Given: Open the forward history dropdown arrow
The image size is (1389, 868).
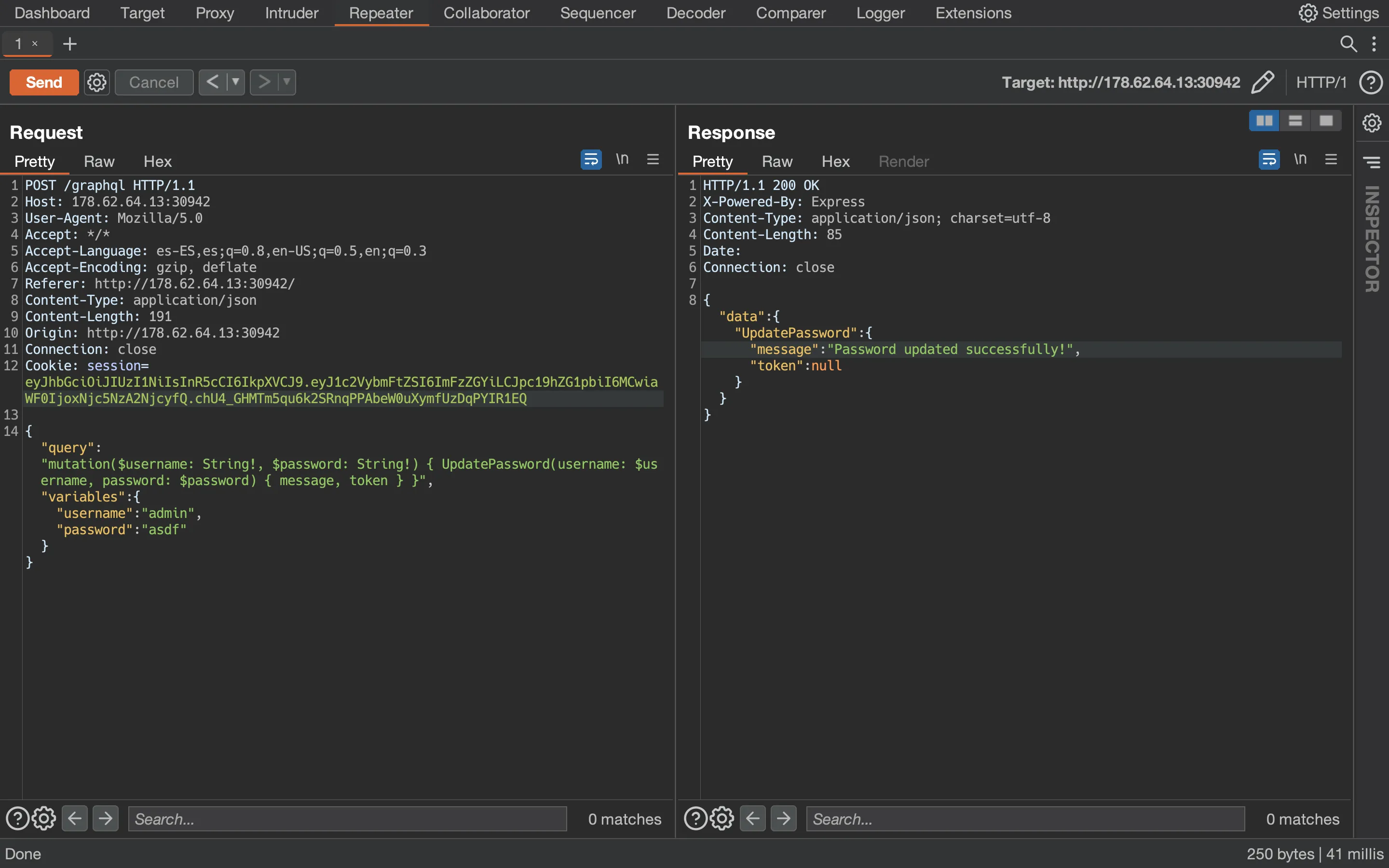Looking at the screenshot, I should [x=286, y=82].
